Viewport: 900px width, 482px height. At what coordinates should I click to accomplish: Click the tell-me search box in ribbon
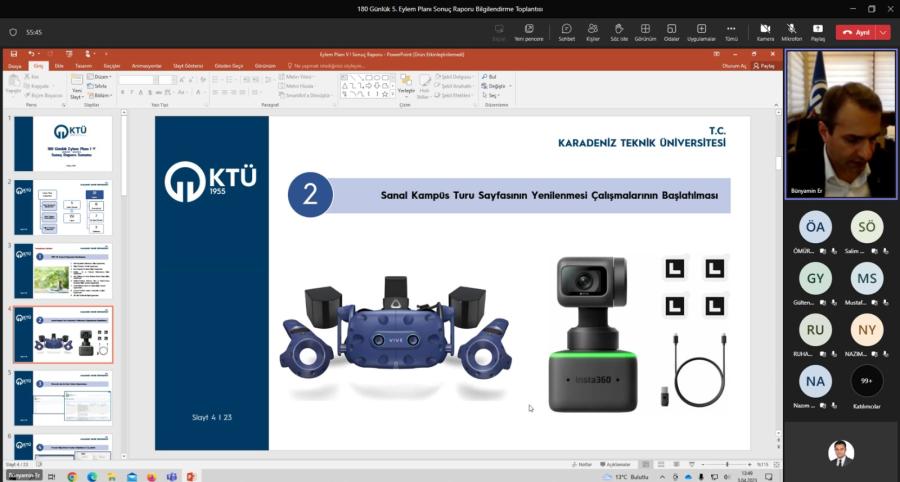326,66
